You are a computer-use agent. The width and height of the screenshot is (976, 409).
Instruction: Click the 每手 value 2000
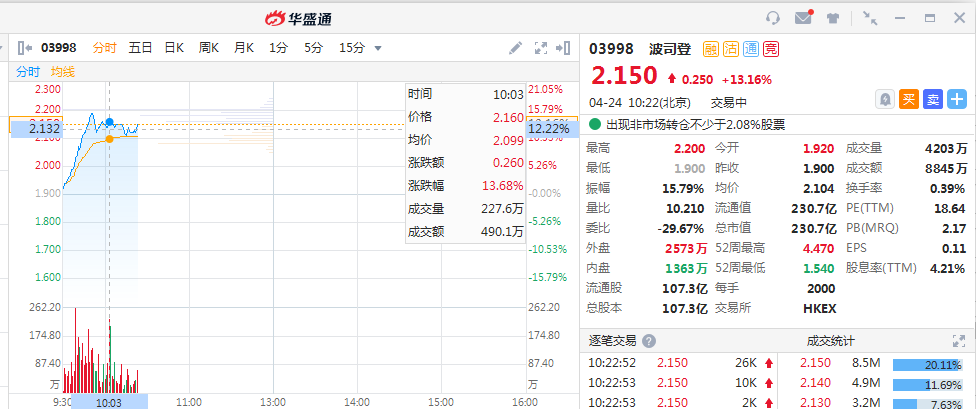pos(821,288)
